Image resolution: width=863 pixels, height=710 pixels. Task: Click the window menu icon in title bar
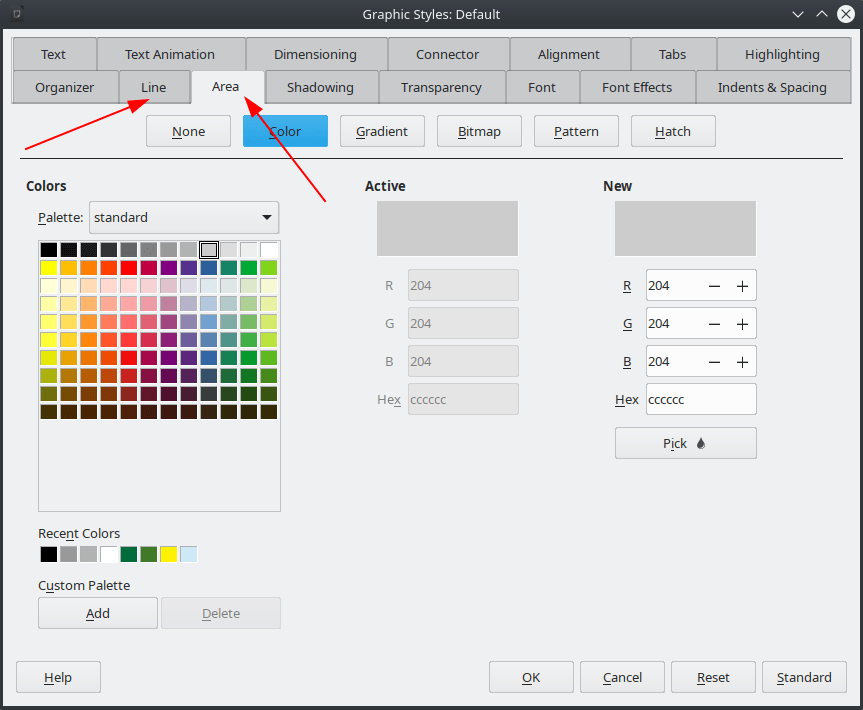(17, 14)
